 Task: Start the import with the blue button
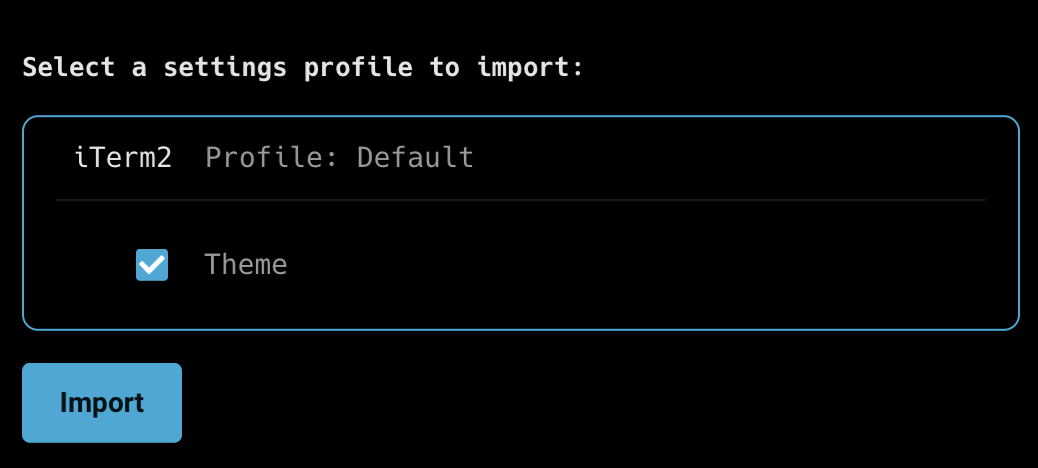(102, 403)
